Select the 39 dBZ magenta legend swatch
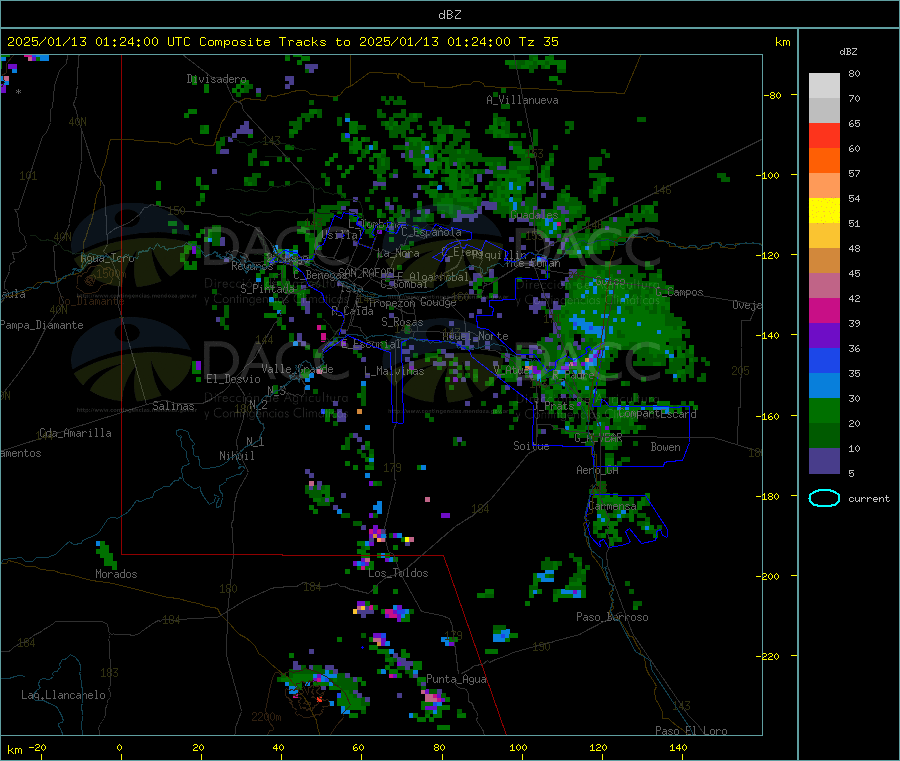This screenshot has width=900, height=761. 824,310
